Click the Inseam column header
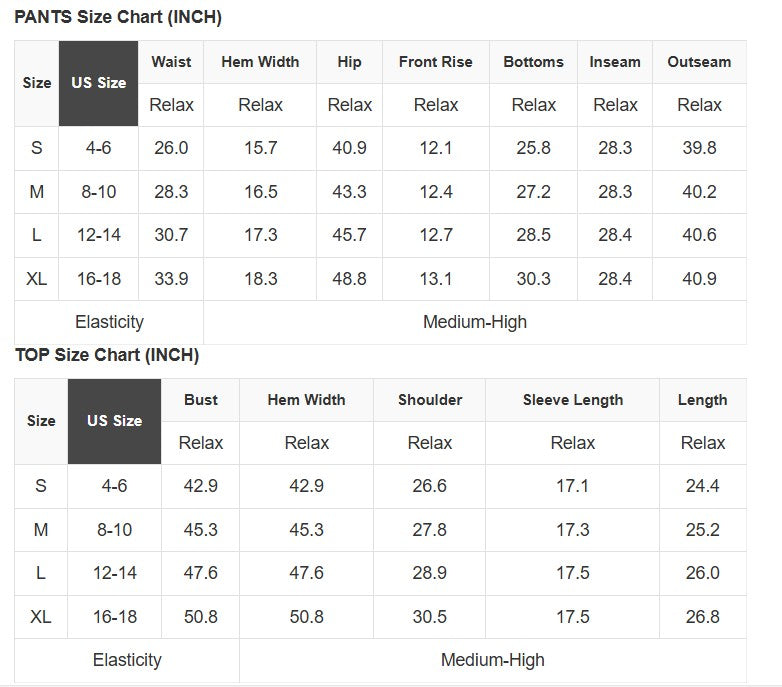 tap(614, 62)
